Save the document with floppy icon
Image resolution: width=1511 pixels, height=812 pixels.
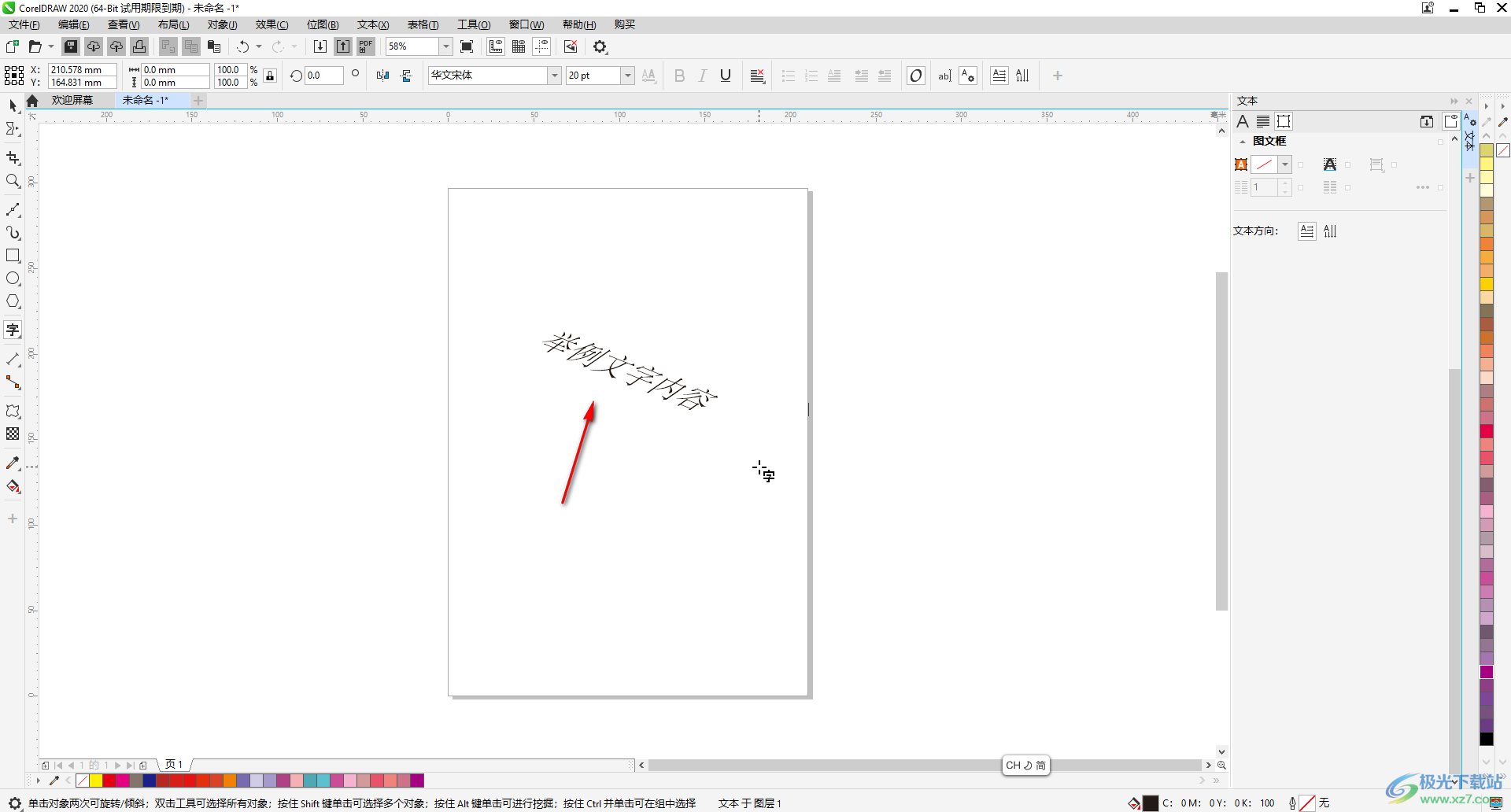(x=71, y=46)
